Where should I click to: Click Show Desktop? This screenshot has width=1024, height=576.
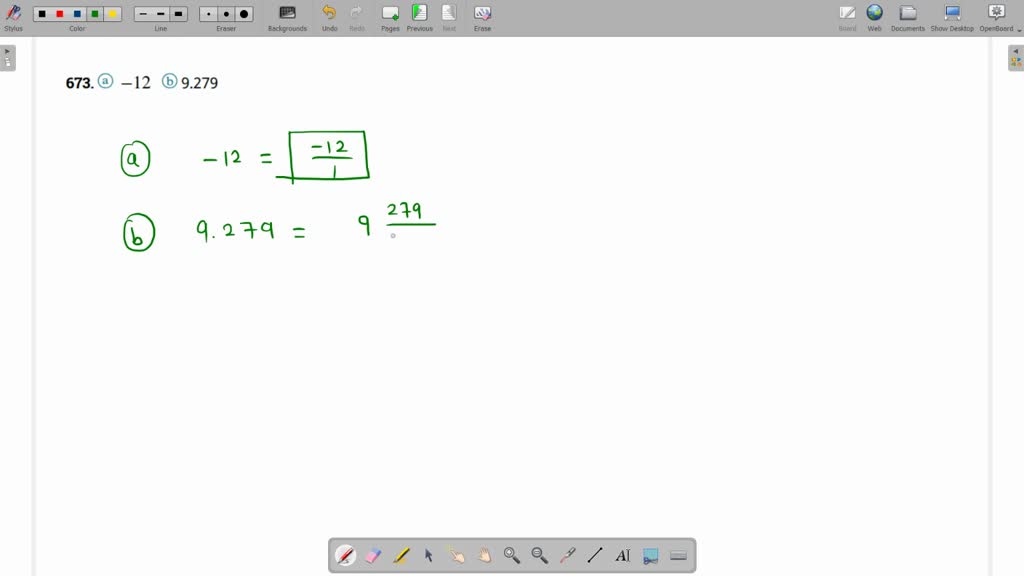[950, 15]
